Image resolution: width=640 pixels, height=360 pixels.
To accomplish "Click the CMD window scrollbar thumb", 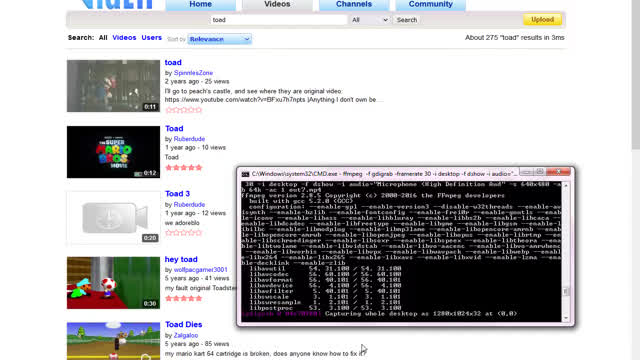I will click(x=566, y=291).
